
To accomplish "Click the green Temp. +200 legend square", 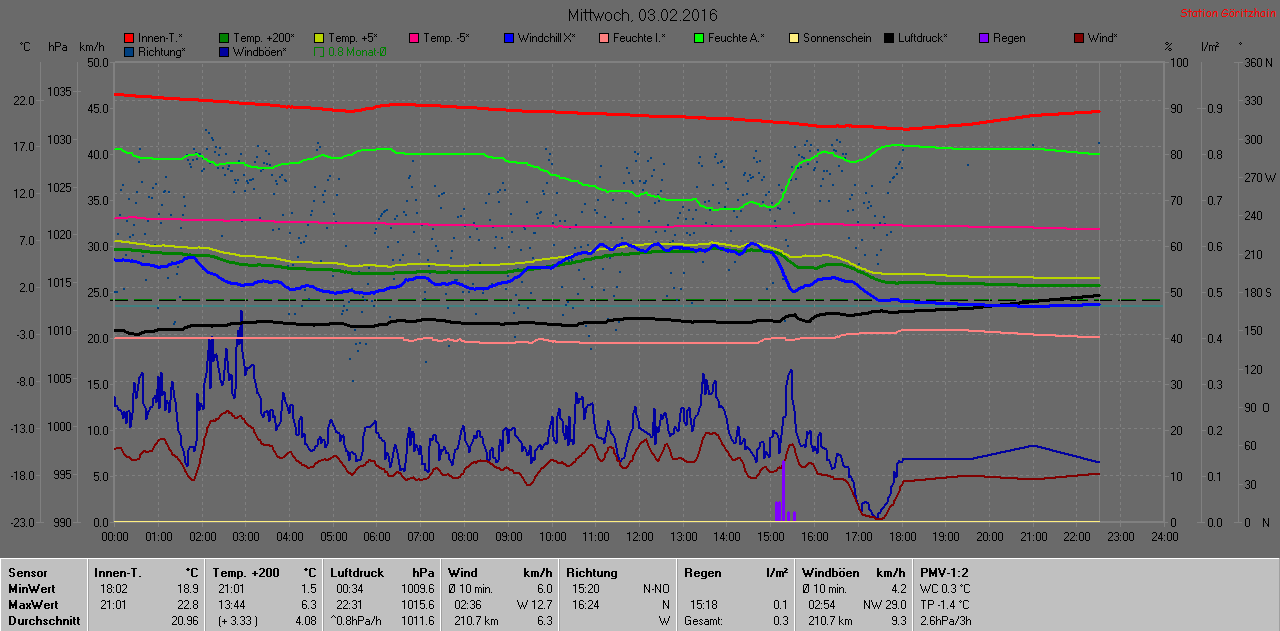I will pos(224,38).
